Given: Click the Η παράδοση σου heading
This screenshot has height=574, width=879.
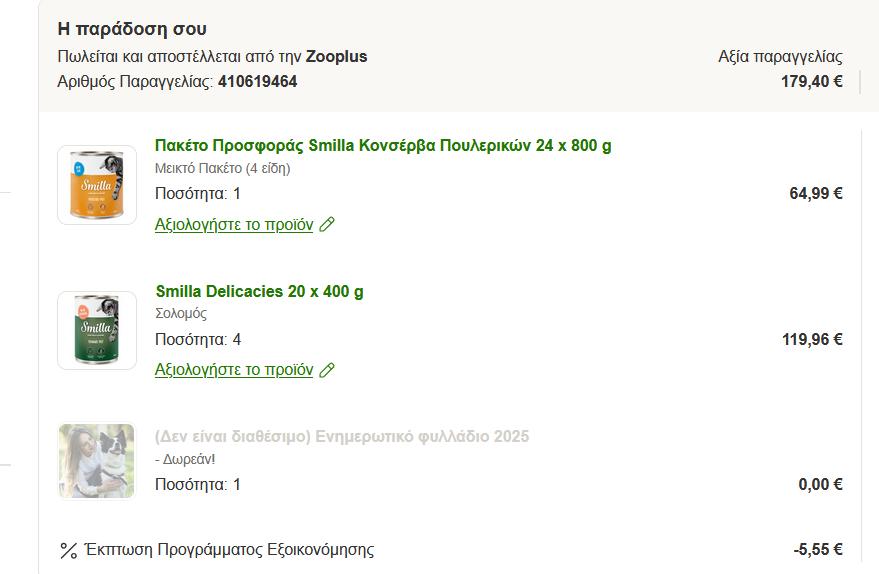Looking at the screenshot, I should tap(132, 29).
